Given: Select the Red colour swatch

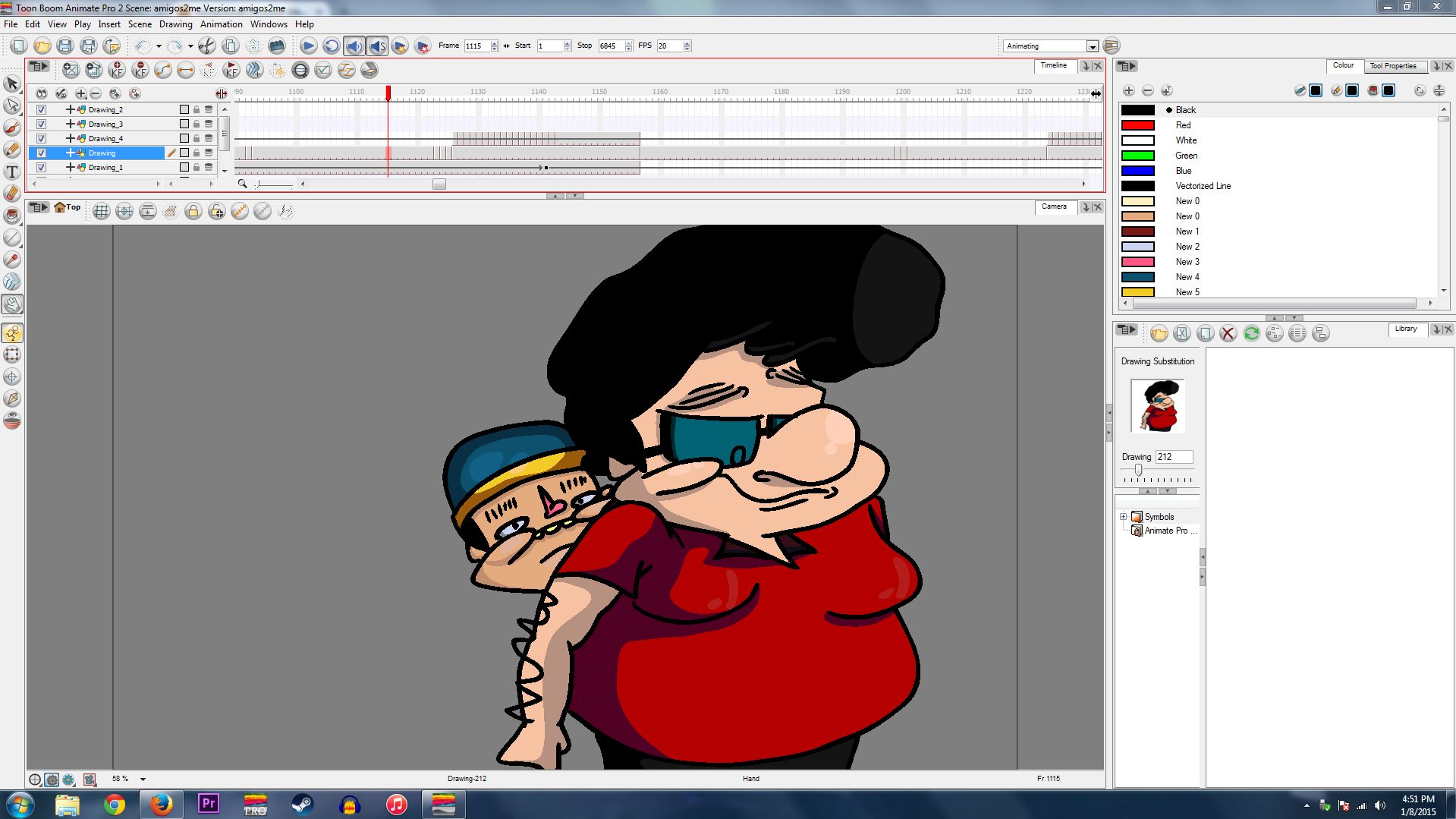Looking at the screenshot, I should [1137, 125].
